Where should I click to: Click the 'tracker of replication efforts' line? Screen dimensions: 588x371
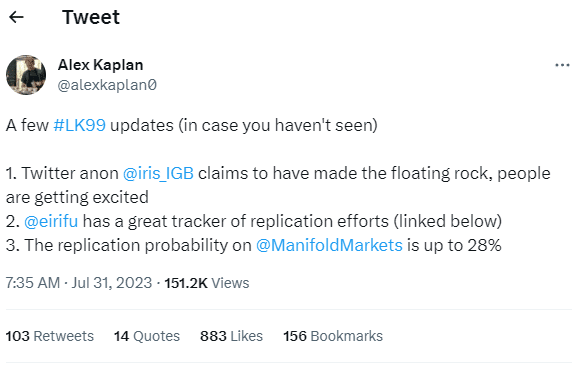pyautogui.click(x=254, y=221)
